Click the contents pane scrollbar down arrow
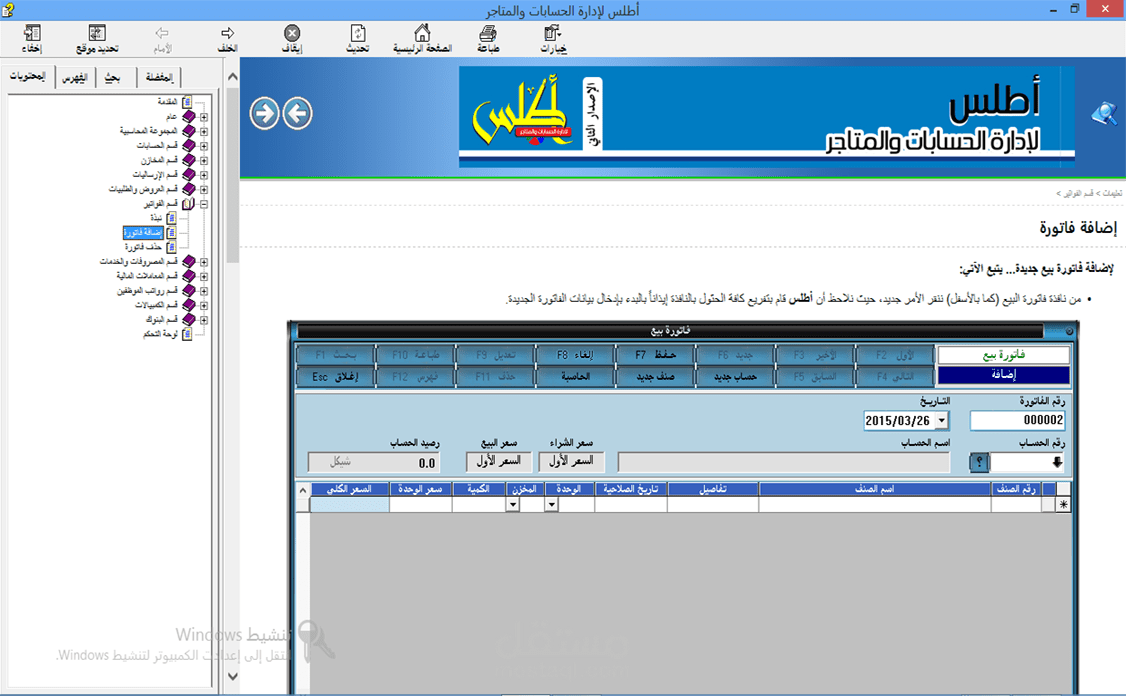This screenshot has height=696, width=1126. point(233,676)
